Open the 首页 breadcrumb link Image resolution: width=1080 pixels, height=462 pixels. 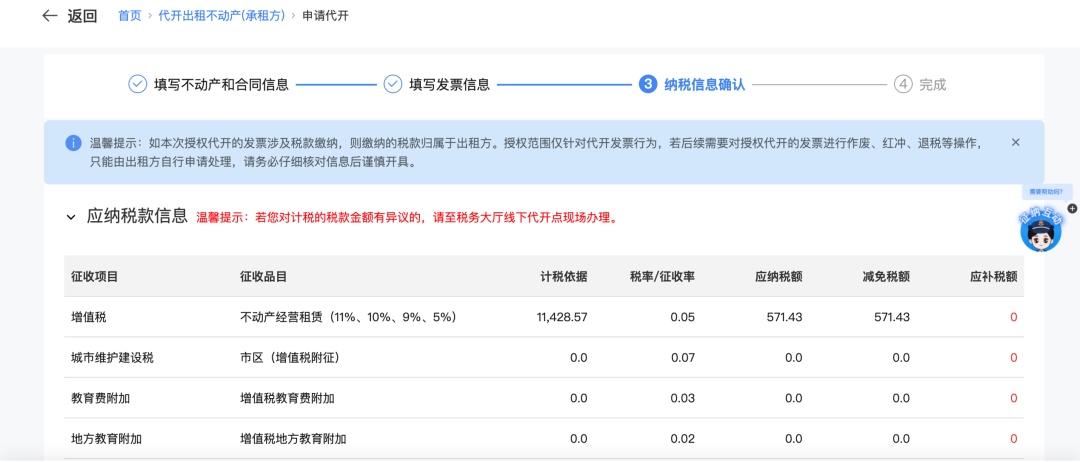pos(129,16)
